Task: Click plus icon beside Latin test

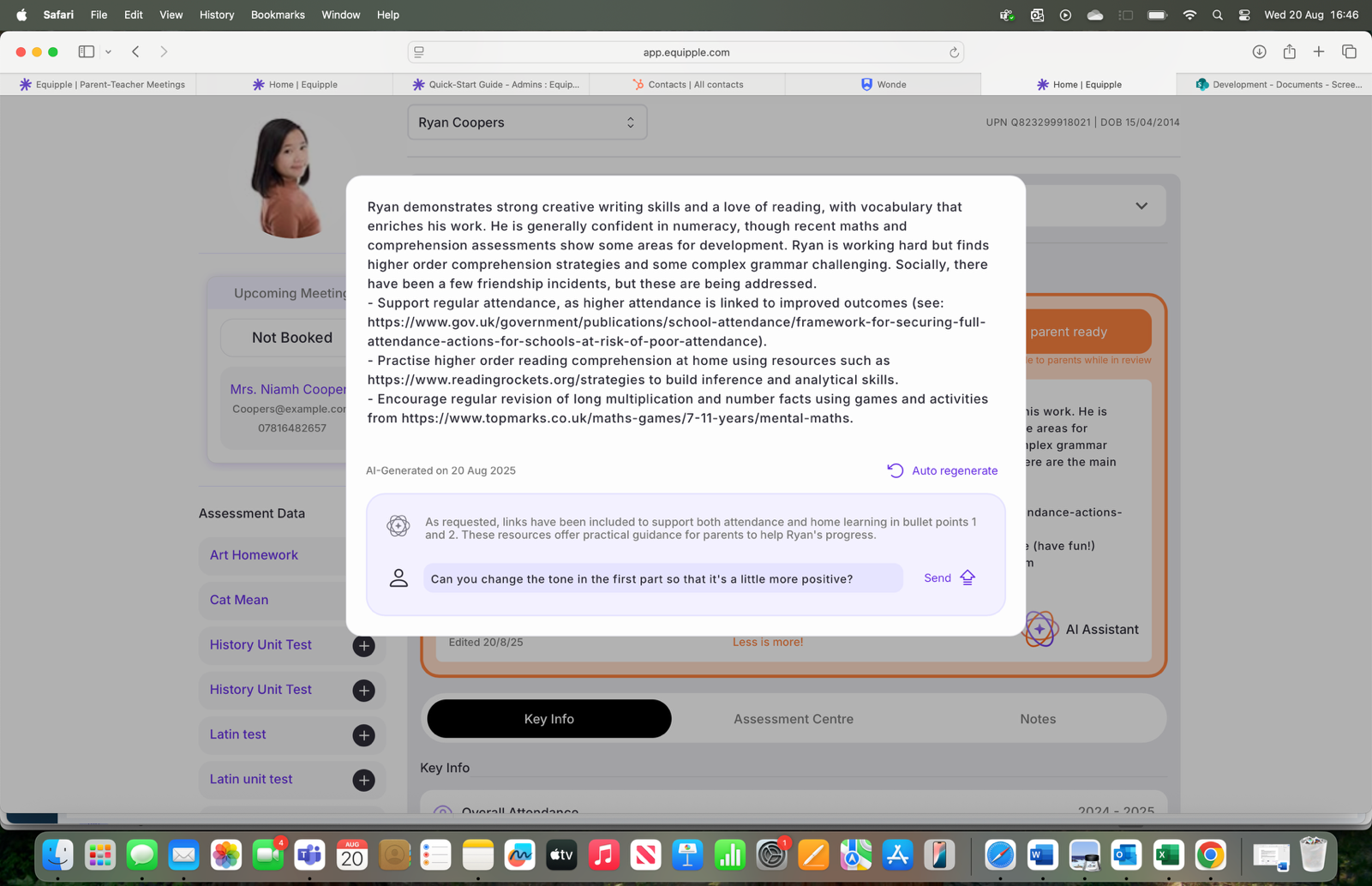Action: pos(363,735)
